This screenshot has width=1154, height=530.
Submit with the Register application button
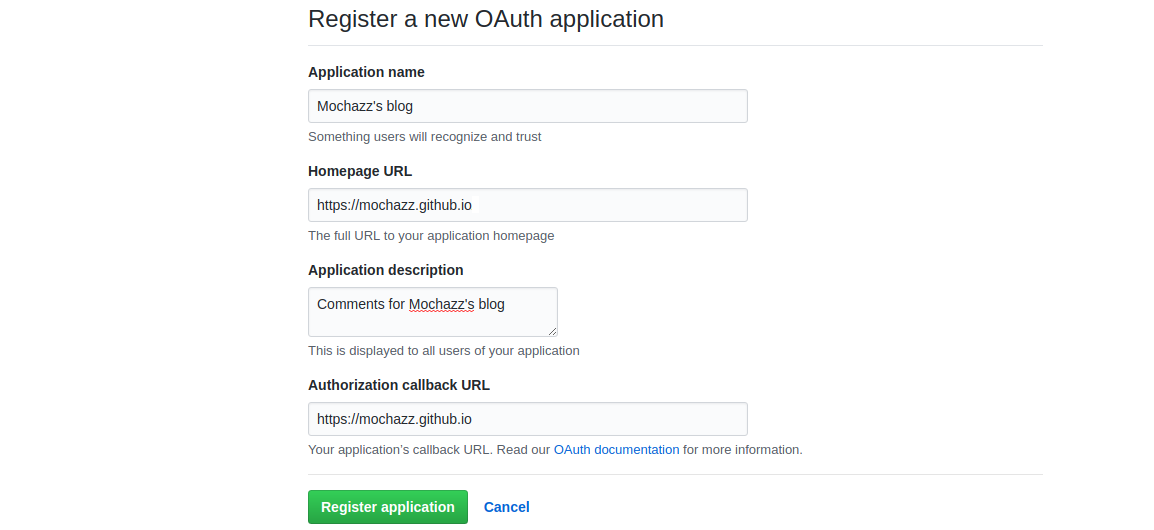coord(388,507)
